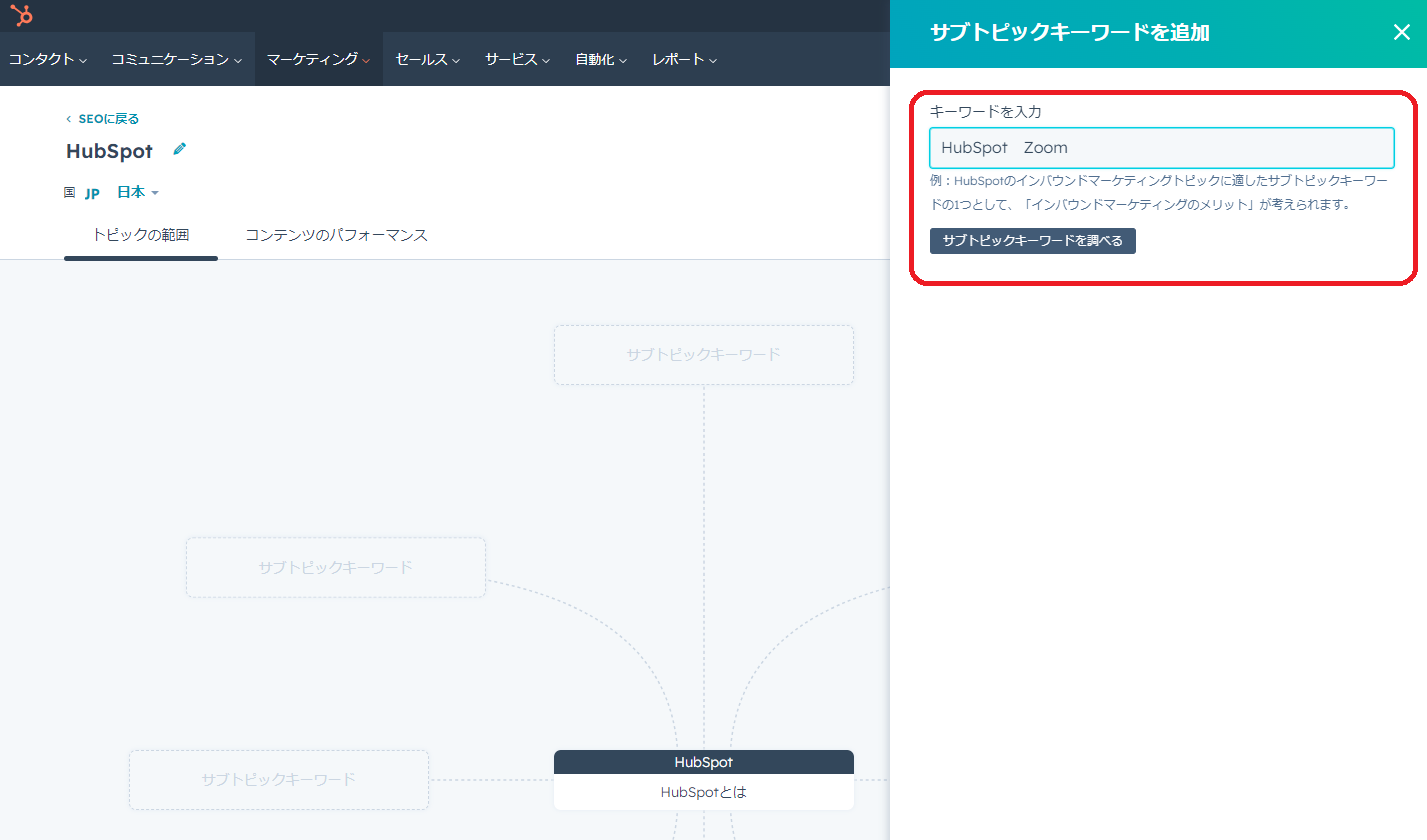The width and height of the screenshot is (1427, 840).
Task: Click the HubSpot topic title
Action: 109,152
